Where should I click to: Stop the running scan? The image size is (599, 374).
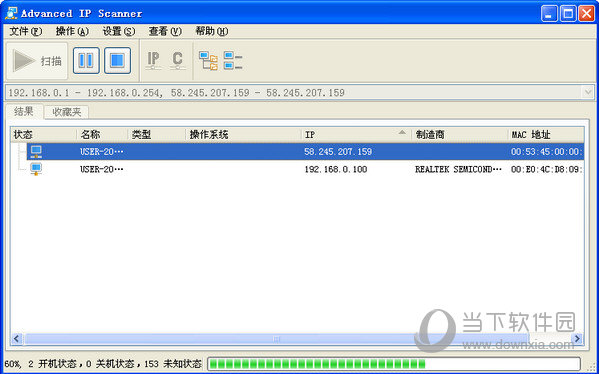click(118, 60)
